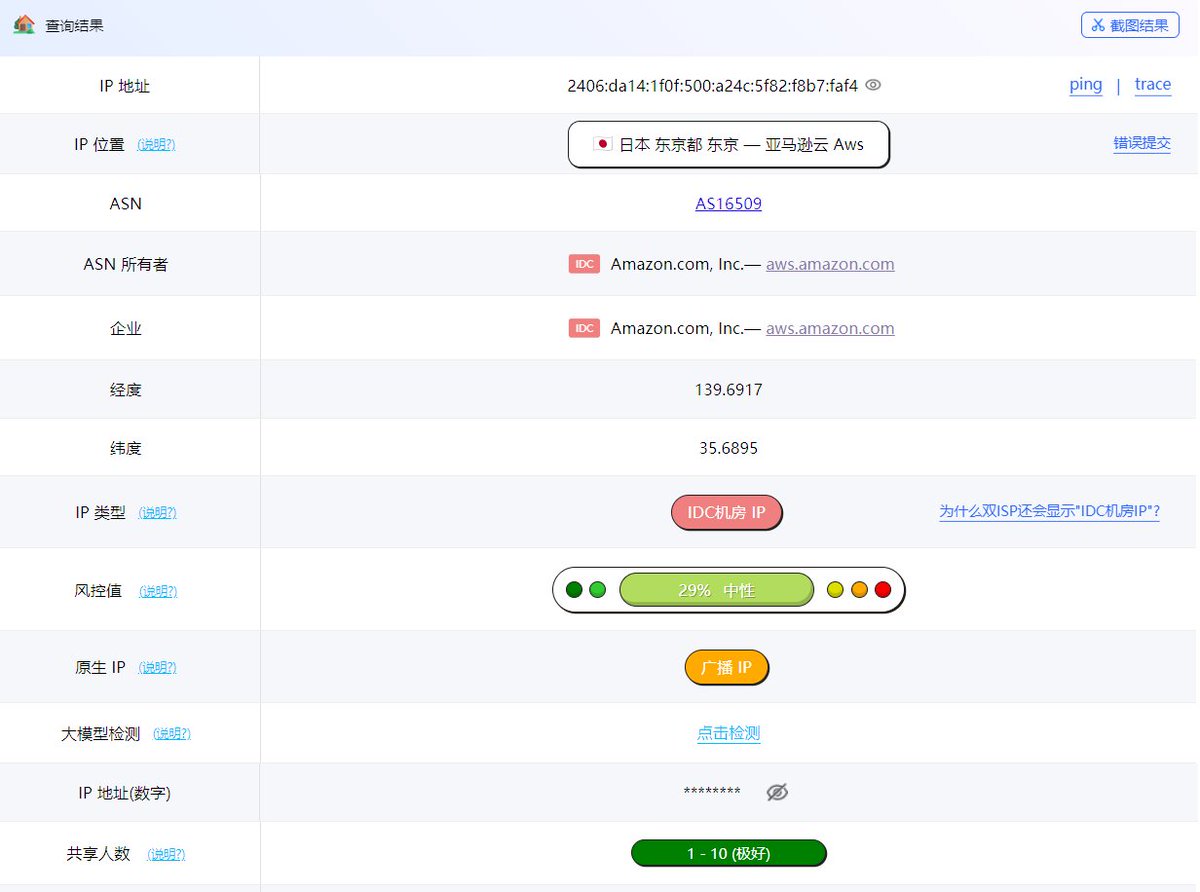
Task: Click the house icon beside 查询结果
Action: pyautogui.click(x=24, y=25)
